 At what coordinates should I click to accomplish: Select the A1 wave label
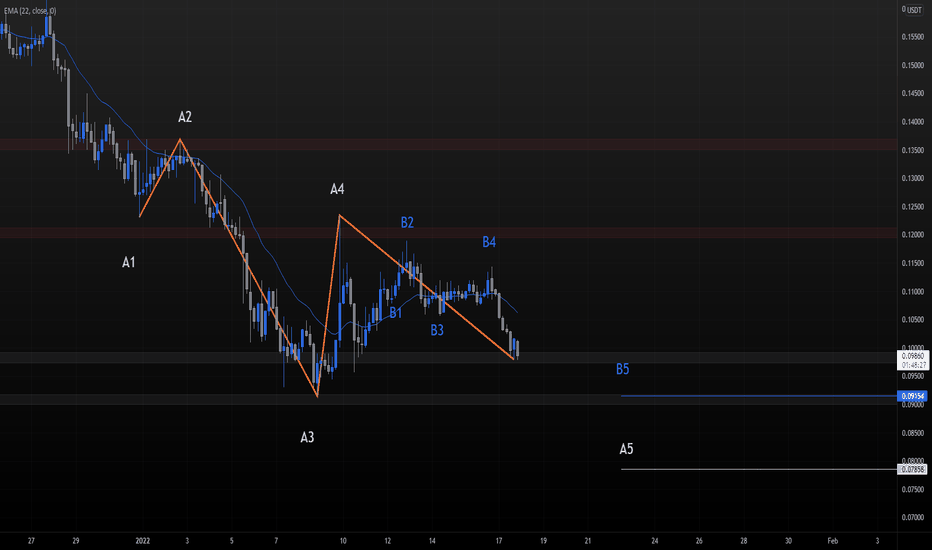click(128, 262)
